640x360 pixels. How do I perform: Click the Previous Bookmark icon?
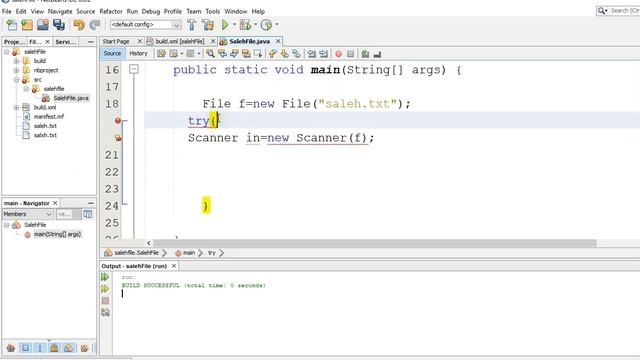coord(273,53)
